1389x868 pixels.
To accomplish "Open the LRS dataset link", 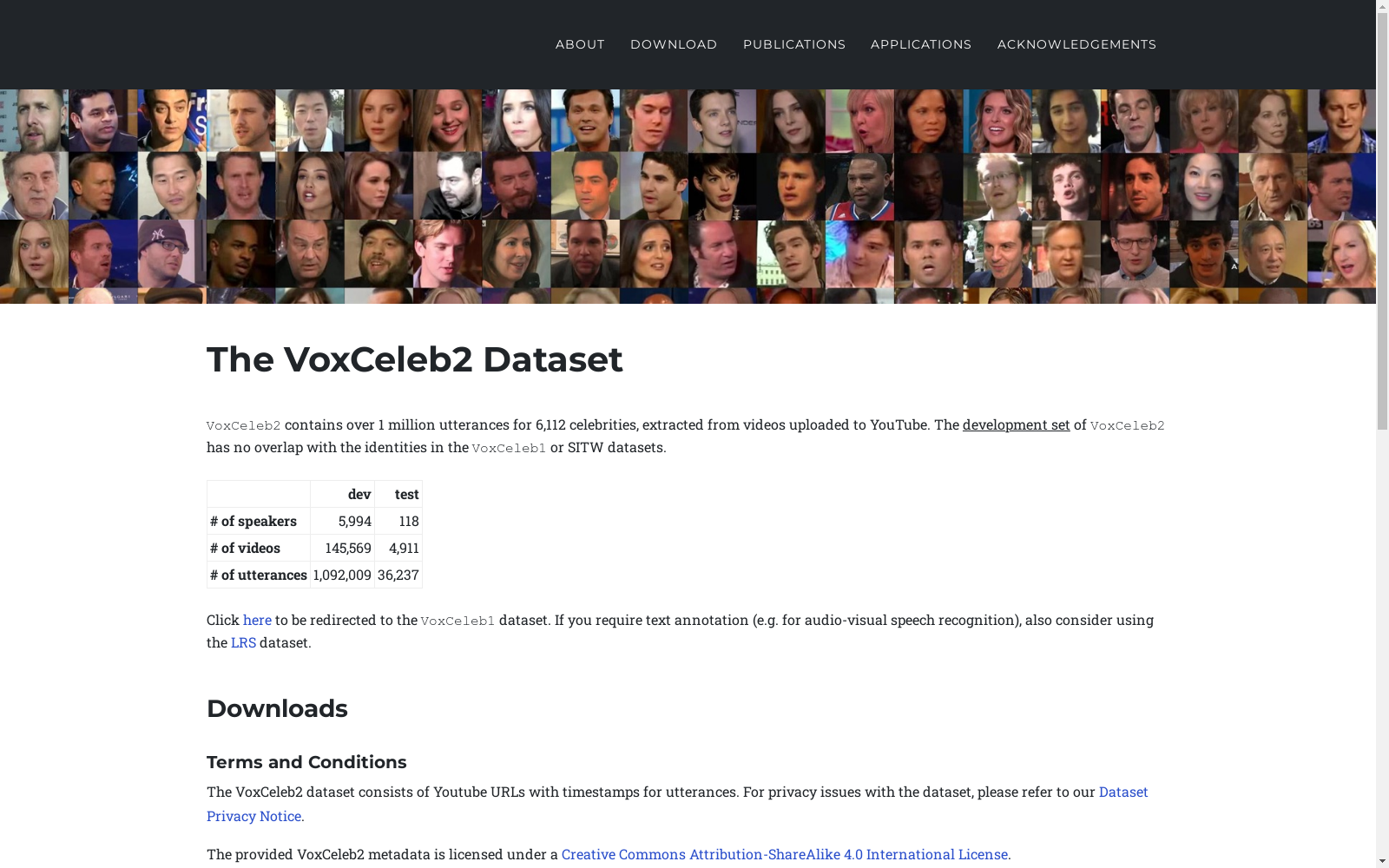I will coord(243,642).
